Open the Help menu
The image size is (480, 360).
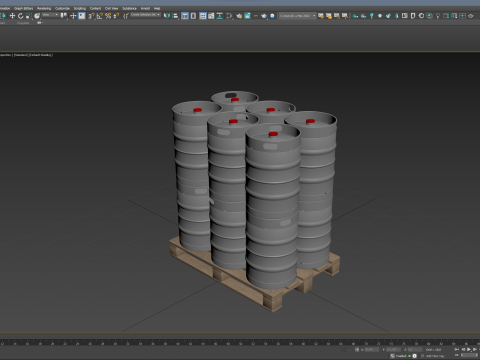pos(157,8)
